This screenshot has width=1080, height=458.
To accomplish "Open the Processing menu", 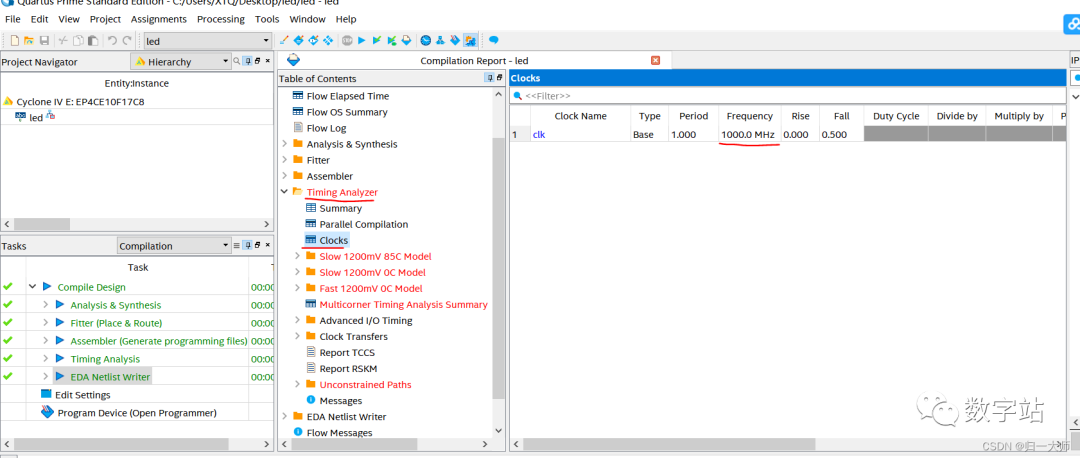I will [220, 19].
